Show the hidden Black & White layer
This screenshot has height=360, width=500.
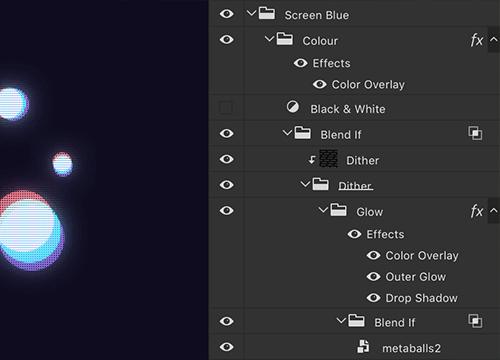click(226, 108)
